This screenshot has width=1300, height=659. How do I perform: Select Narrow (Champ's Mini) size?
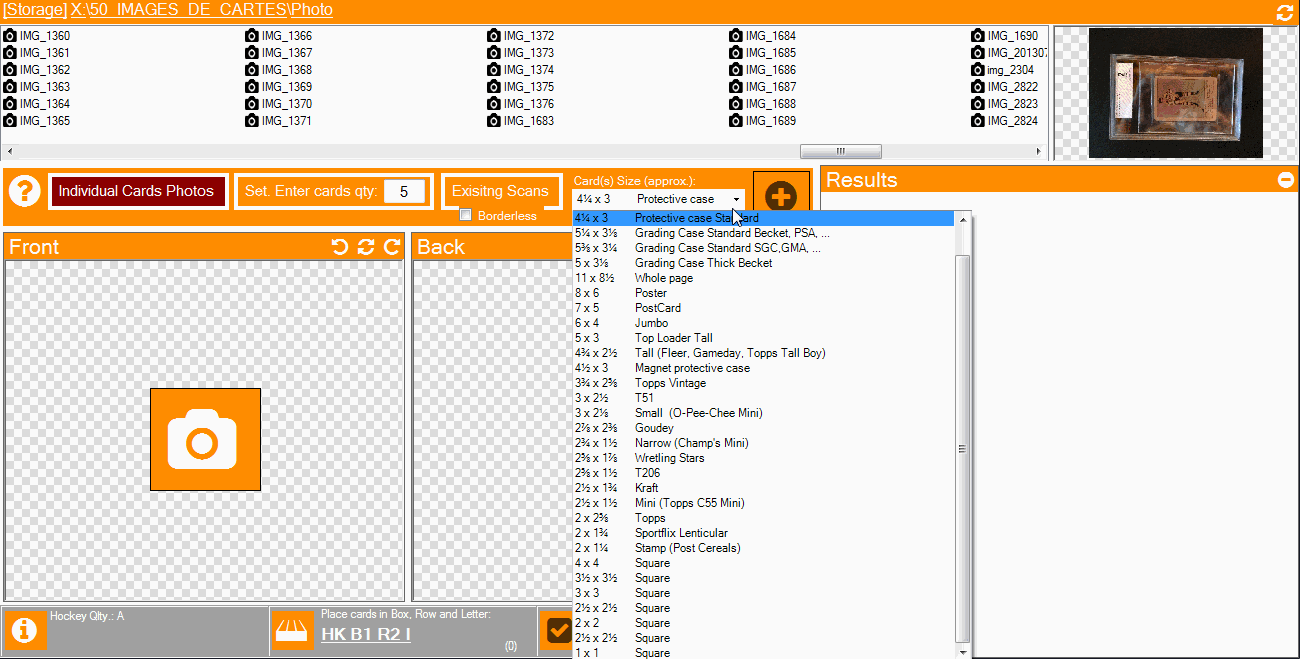tap(763, 443)
